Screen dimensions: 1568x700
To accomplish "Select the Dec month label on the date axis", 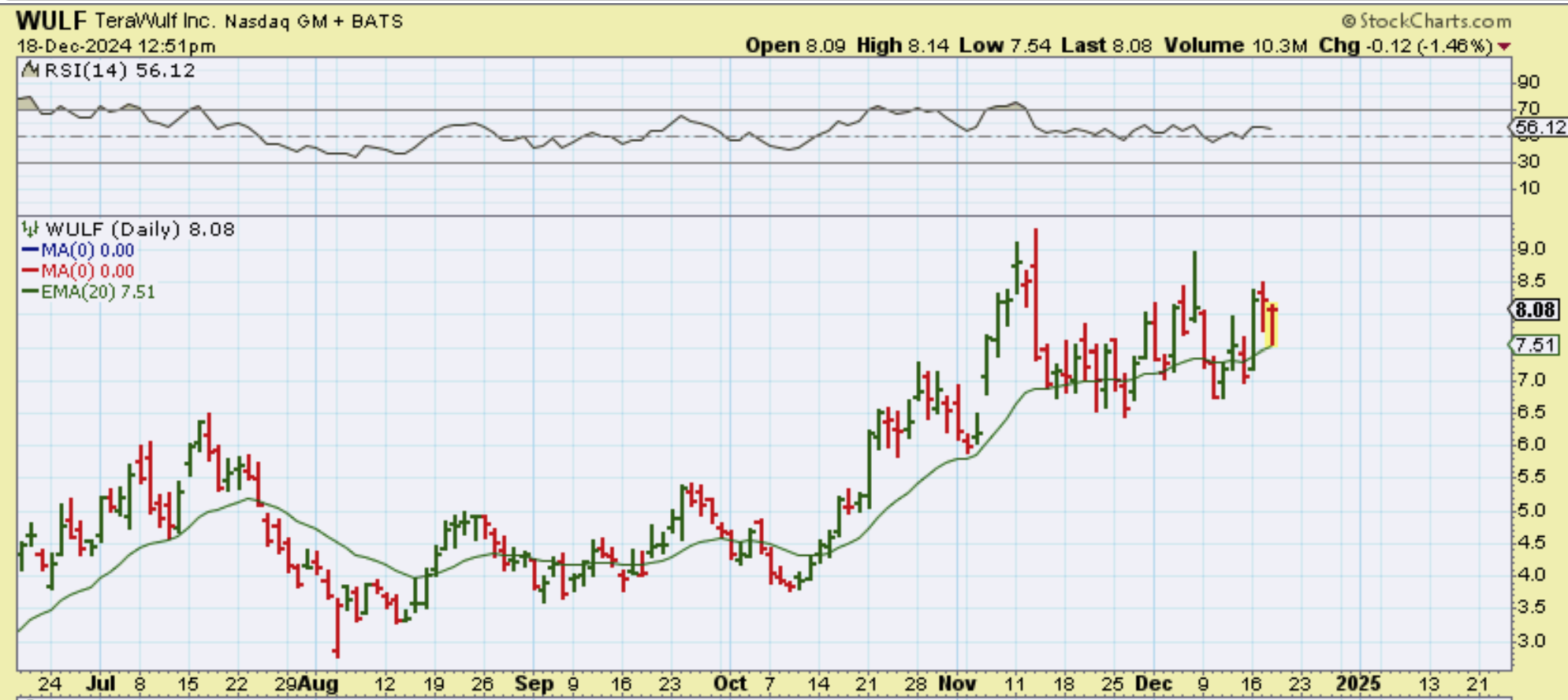I will click(1154, 683).
